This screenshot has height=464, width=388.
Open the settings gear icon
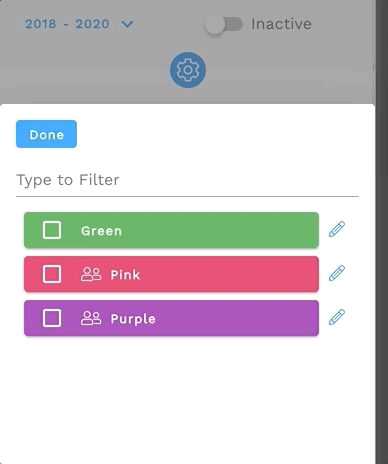(188, 70)
